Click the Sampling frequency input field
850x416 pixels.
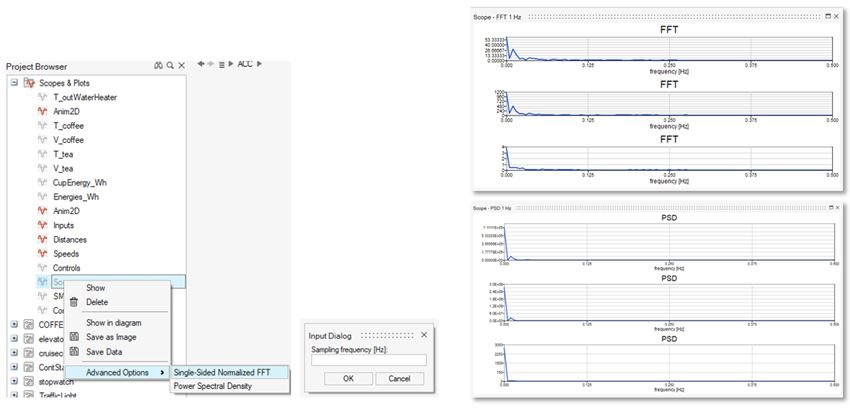coord(368,360)
